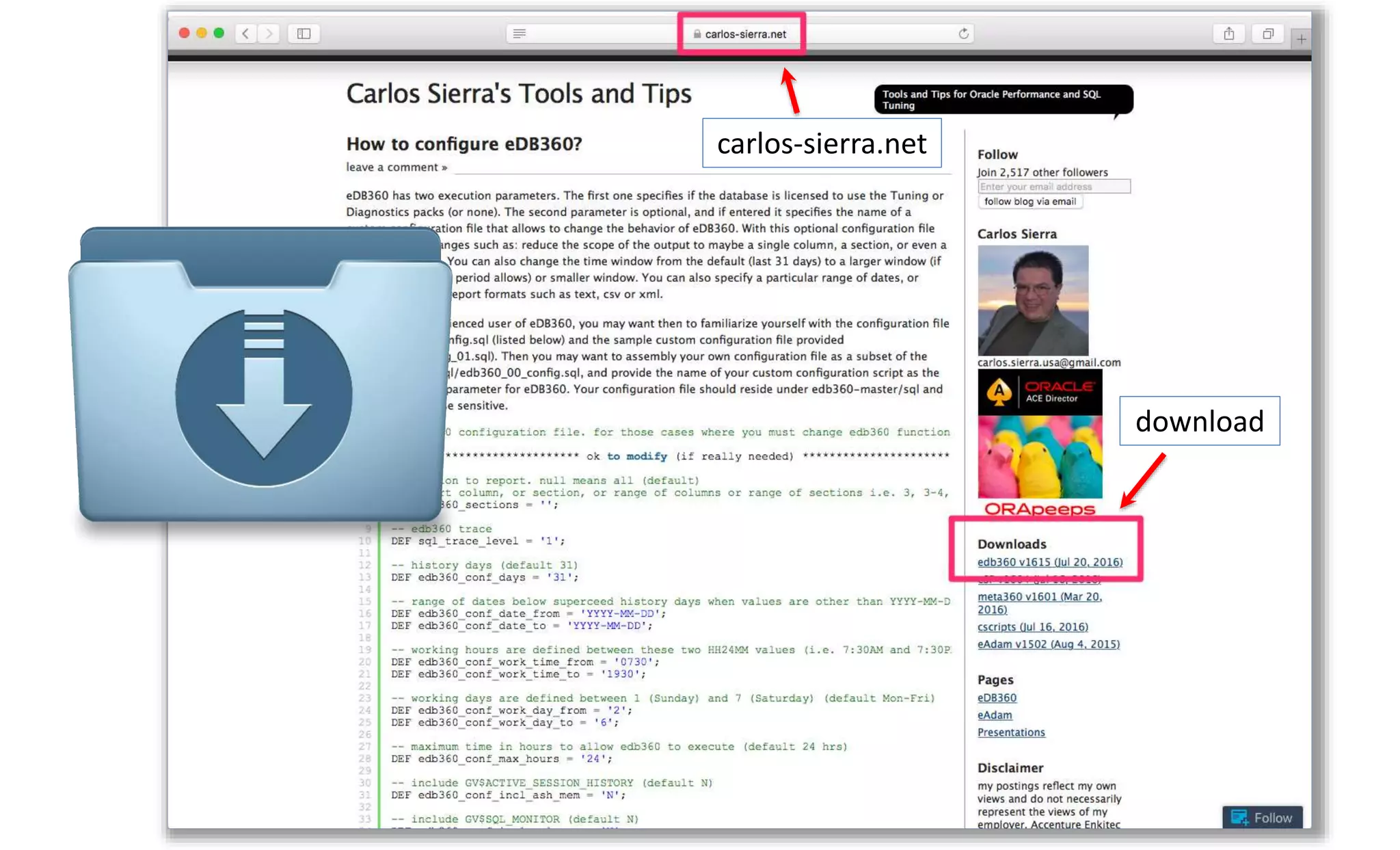The image size is (1400, 850).
Task: Go forward with Safari's forward arrow
Action: coord(269,34)
